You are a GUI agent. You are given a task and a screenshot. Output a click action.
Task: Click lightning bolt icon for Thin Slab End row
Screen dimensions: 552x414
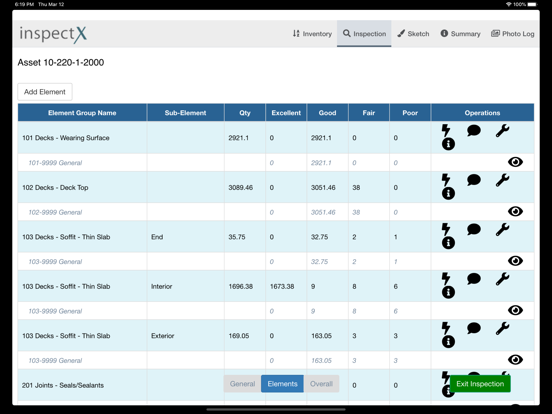(x=446, y=229)
